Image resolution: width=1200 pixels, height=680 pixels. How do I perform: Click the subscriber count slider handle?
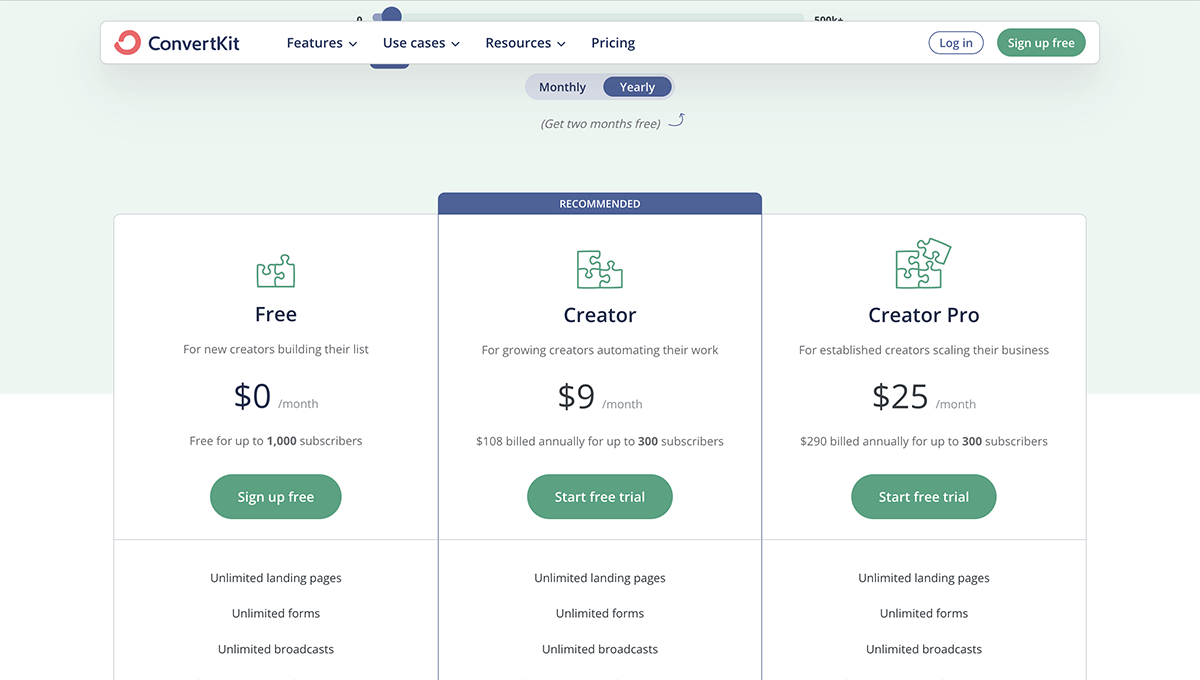(389, 16)
